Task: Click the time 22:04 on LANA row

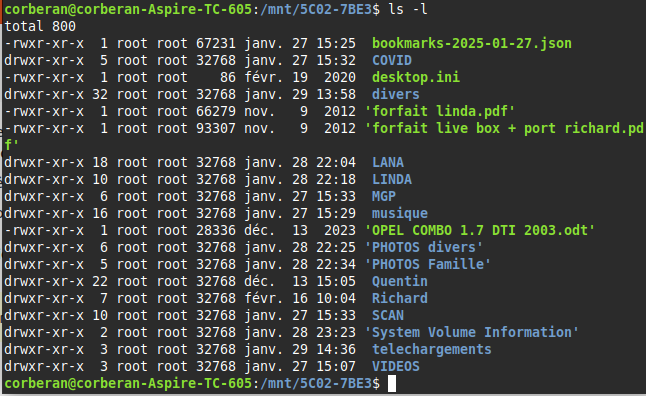Action: pos(336,162)
